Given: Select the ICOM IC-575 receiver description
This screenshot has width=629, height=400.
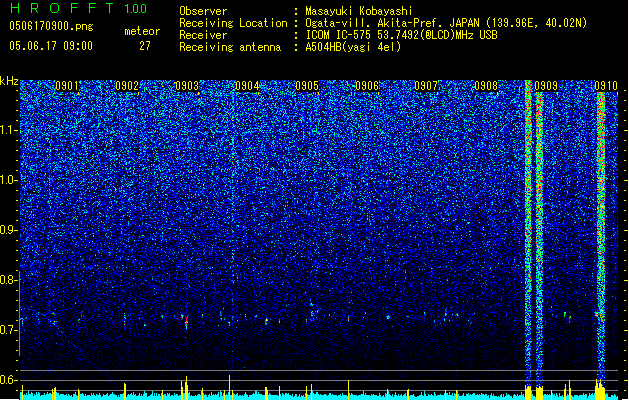Looking at the screenshot, I should pos(401,35).
